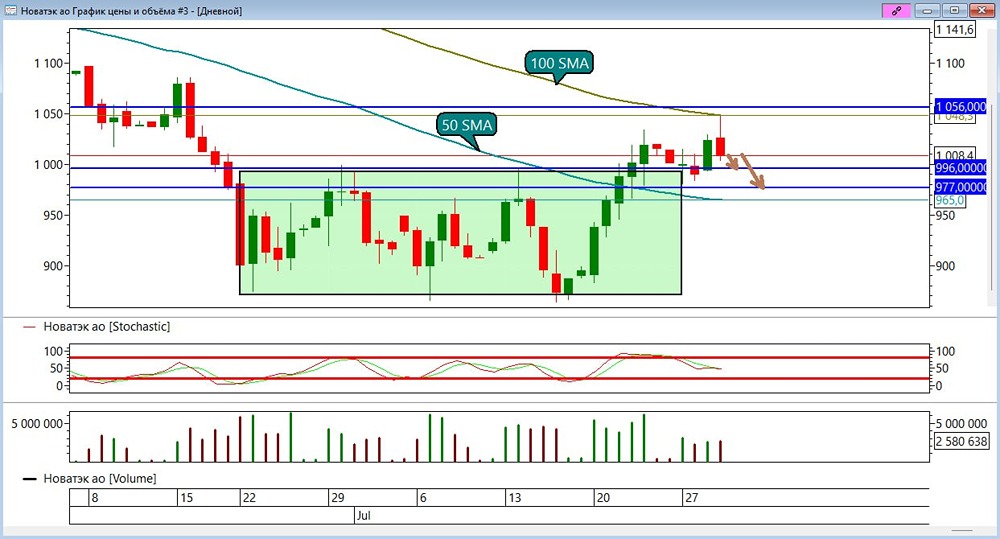Screen dimensions: 1000x539
Task: Click the chart window icon in title bar
Action: (10, 11)
